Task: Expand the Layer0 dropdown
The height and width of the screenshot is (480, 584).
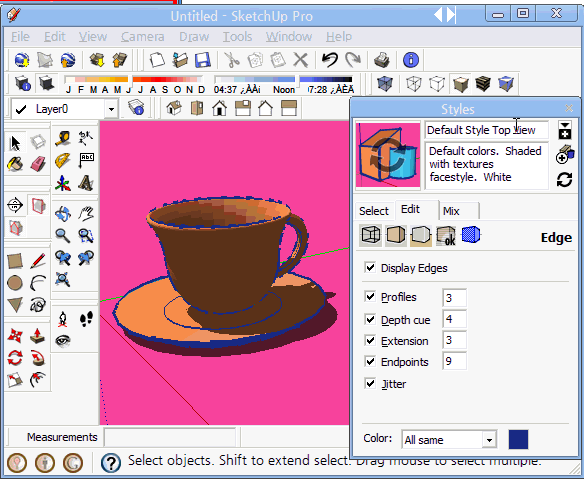Action: click(x=111, y=109)
